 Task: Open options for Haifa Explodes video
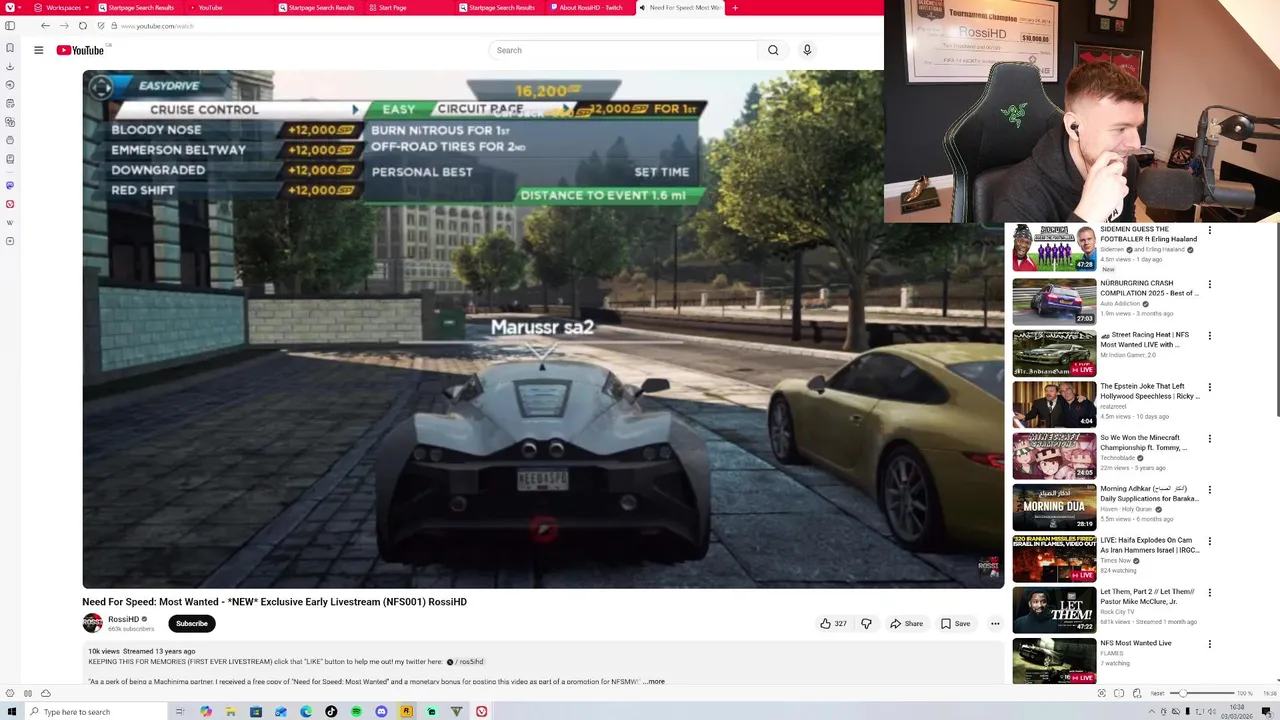(1209, 542)
